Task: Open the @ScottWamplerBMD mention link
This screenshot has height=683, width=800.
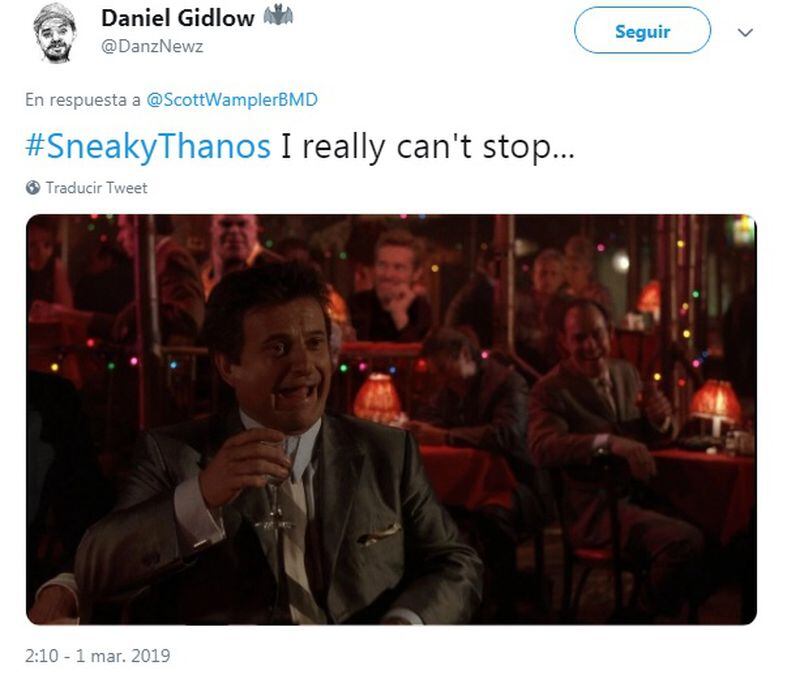Action: 232,99
